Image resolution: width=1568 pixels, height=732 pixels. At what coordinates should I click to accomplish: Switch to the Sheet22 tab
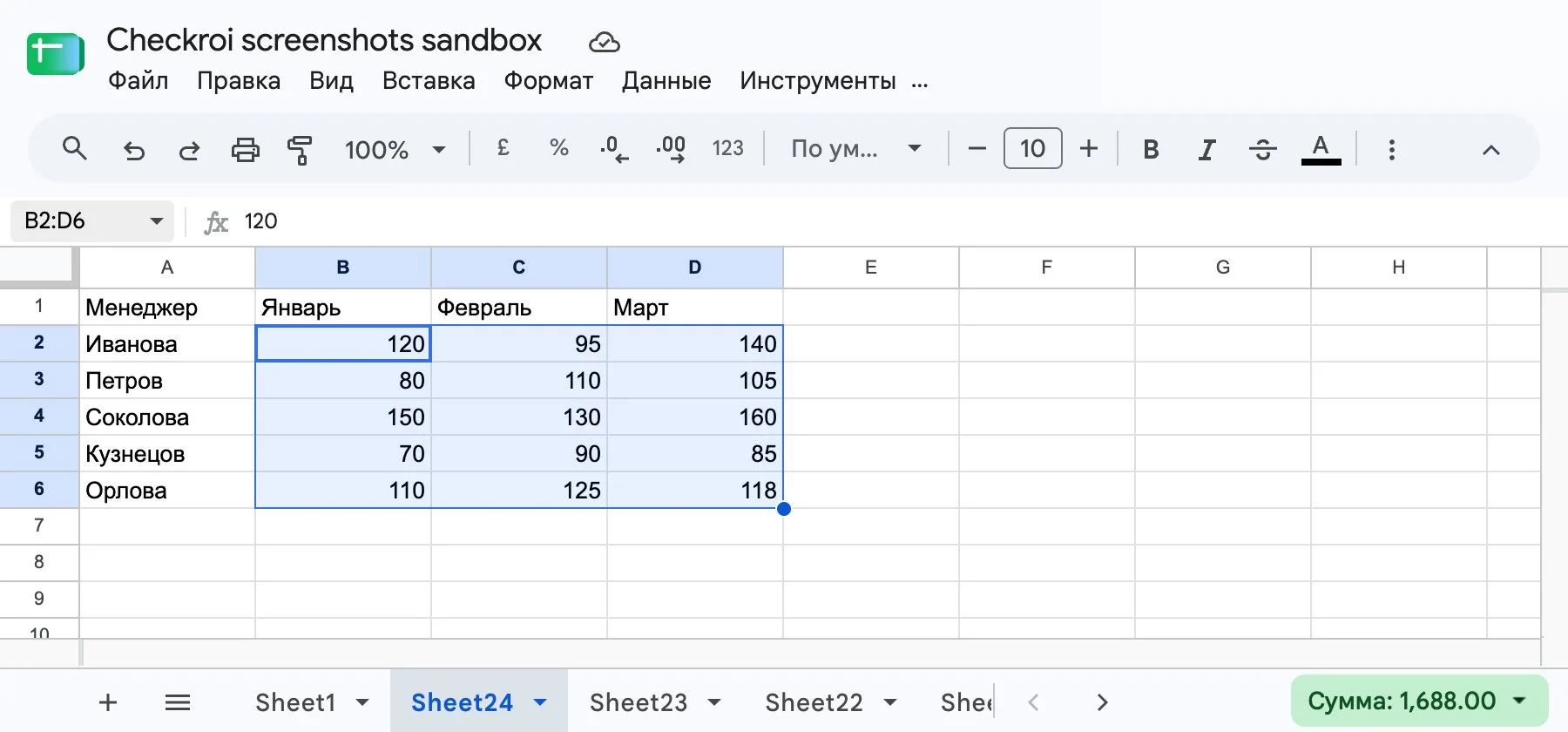814,702
